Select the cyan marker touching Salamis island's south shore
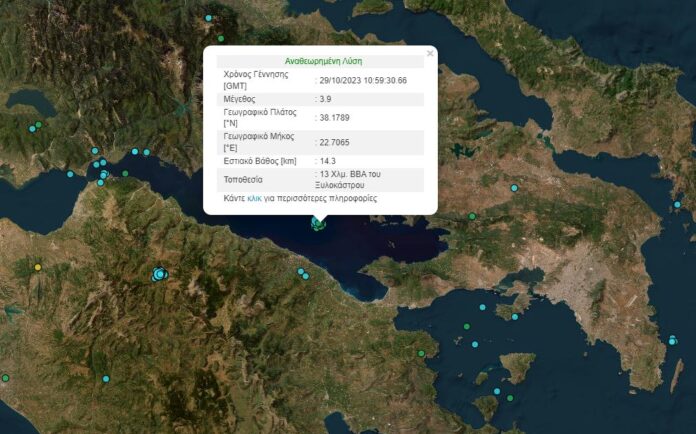Image resolution: width=696 pixels, height=434 pixels. point(515,317)
